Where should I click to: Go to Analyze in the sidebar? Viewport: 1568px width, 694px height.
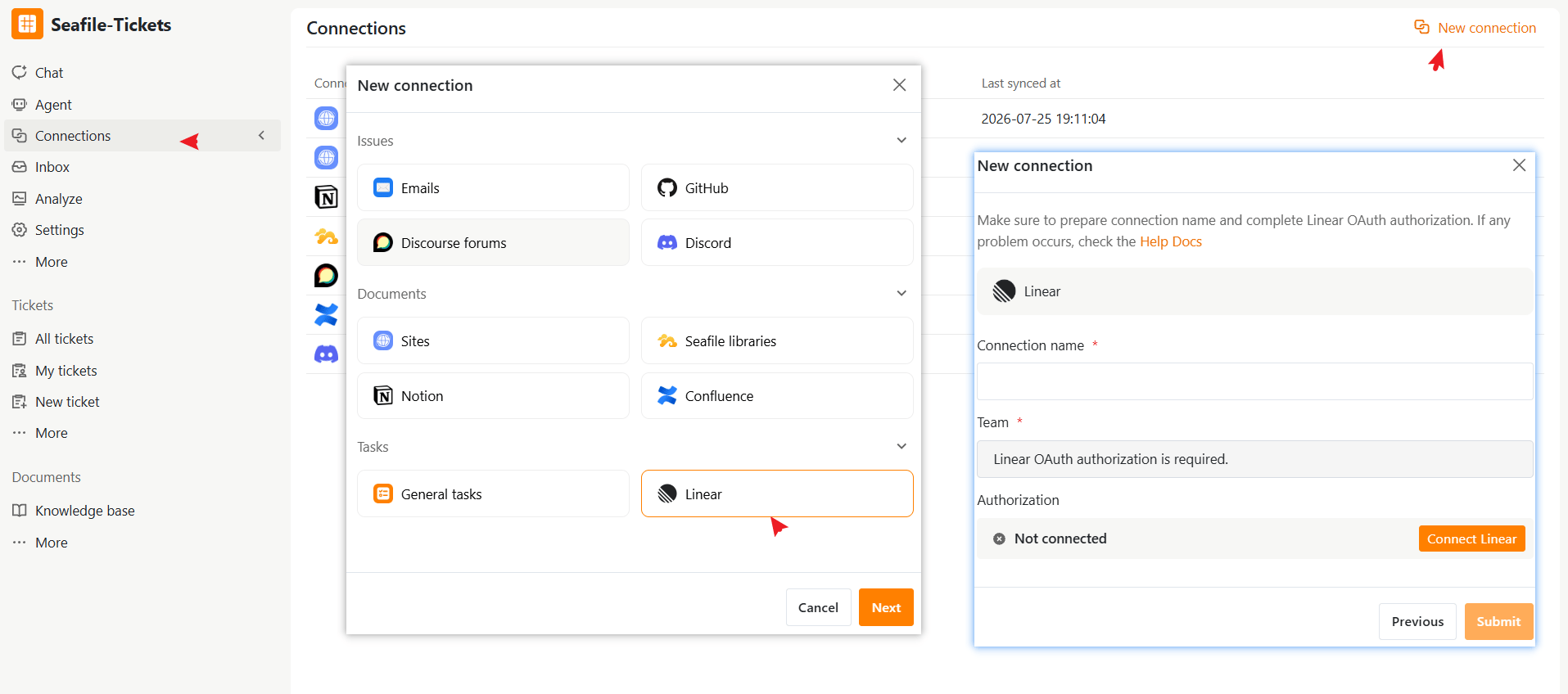(x=58, y=199)
